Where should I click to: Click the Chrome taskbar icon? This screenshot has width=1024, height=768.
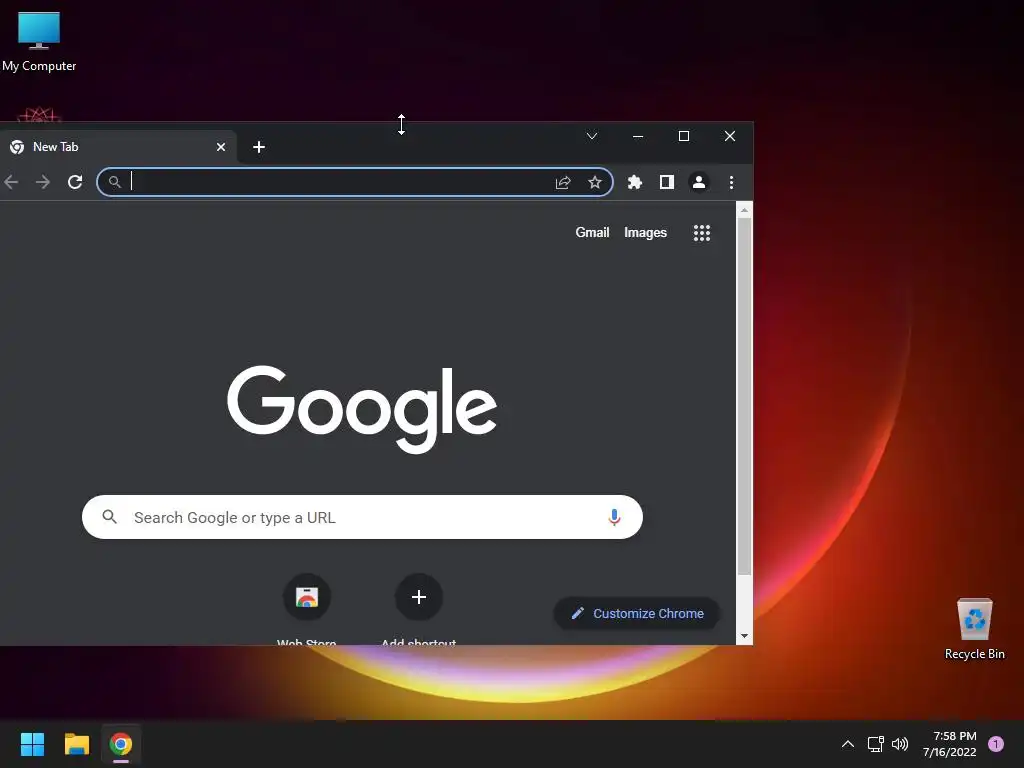[x=121, y=744]
